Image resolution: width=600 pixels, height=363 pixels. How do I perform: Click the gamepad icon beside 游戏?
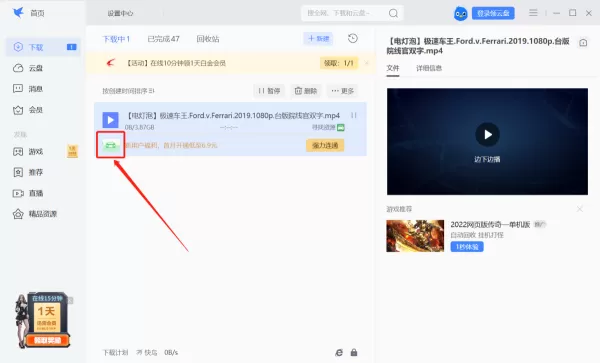[x=18, y=151]
